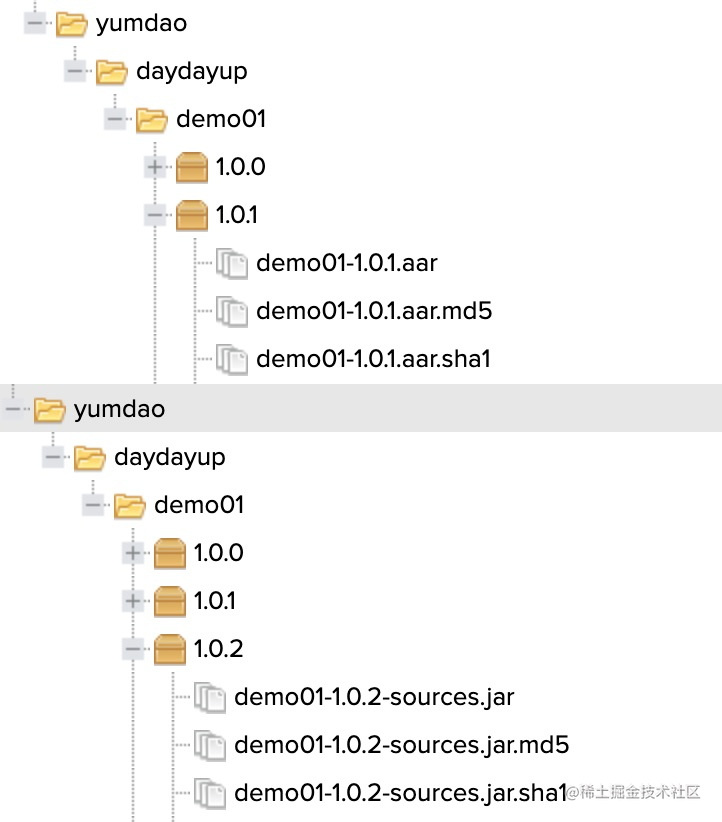
Task: Select demo01-1.0.1.aar.sha1 file
Action: coord(373,359)
